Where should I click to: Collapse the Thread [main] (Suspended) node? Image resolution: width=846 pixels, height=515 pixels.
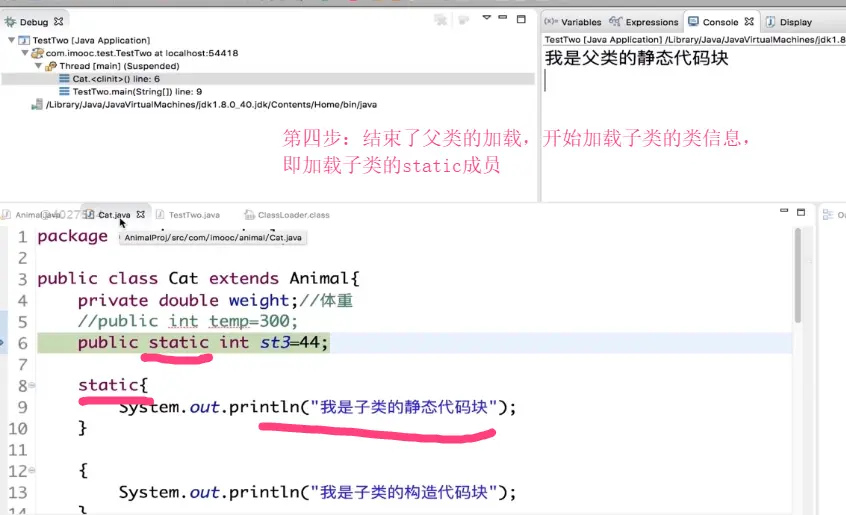click(x=38, y=66)
